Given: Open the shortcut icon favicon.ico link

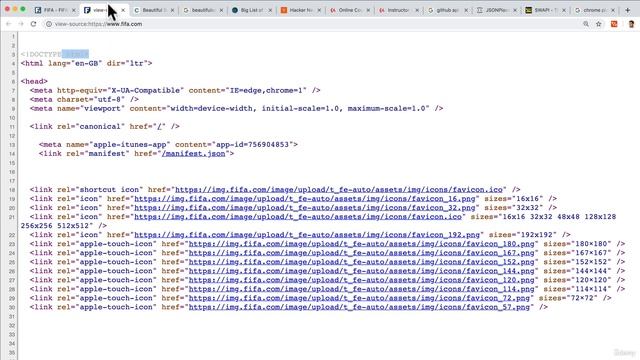Looking at the screenshot, I should pyautogui.click(x=339, y=190).
